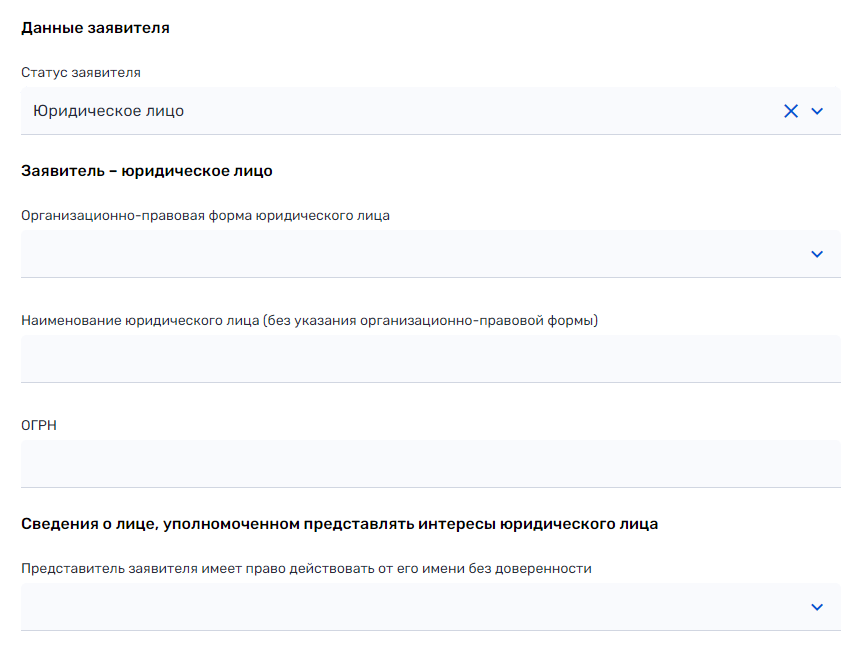Viewport: 863px width, 667px height.
Task: Click the Статус заявителя label
Action: point(81,73)
